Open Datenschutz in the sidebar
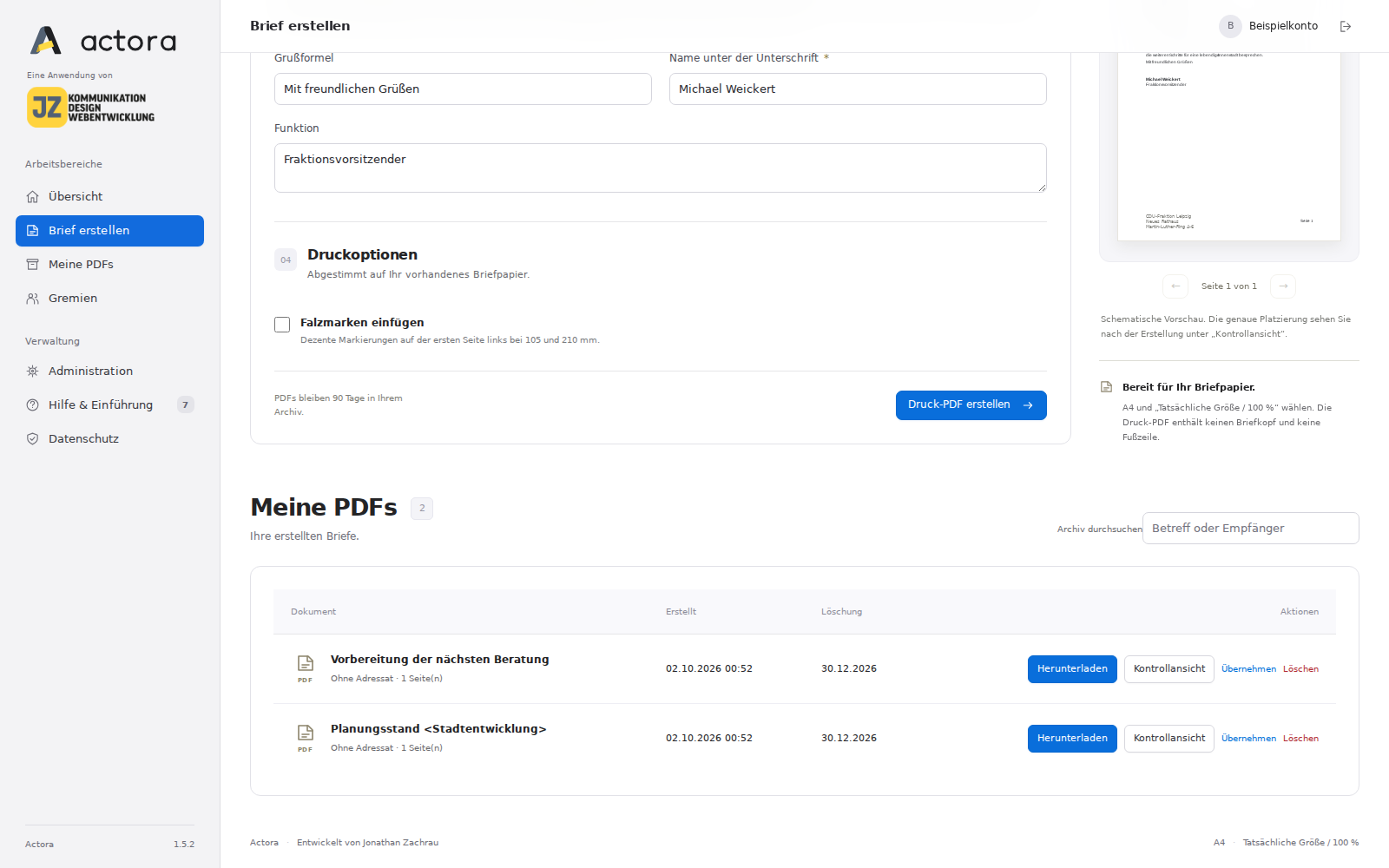This screenshot has height=868, width=1389. coord(109,439)
